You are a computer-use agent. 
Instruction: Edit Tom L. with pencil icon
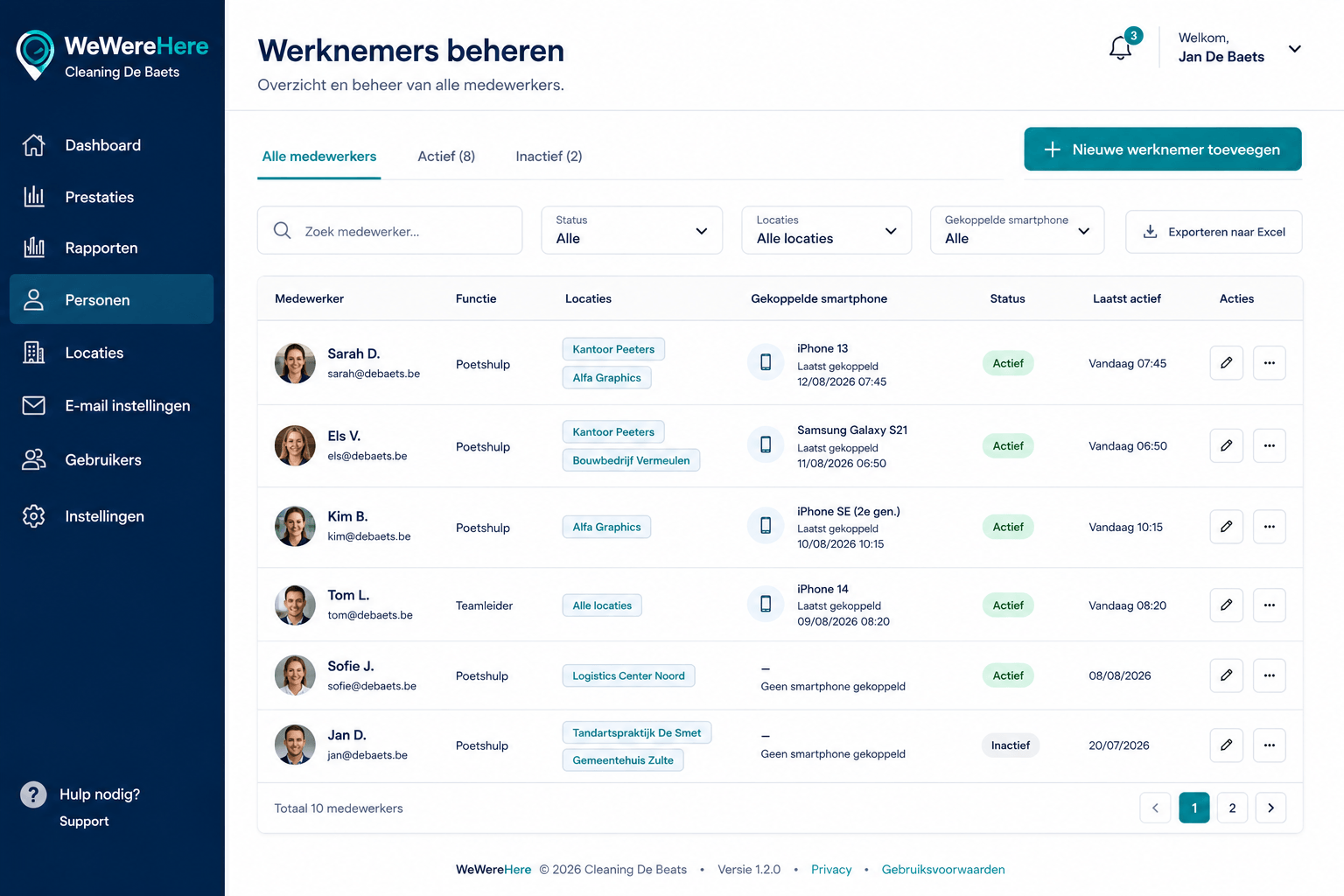pyautogui.click(x=1227, y=605)
